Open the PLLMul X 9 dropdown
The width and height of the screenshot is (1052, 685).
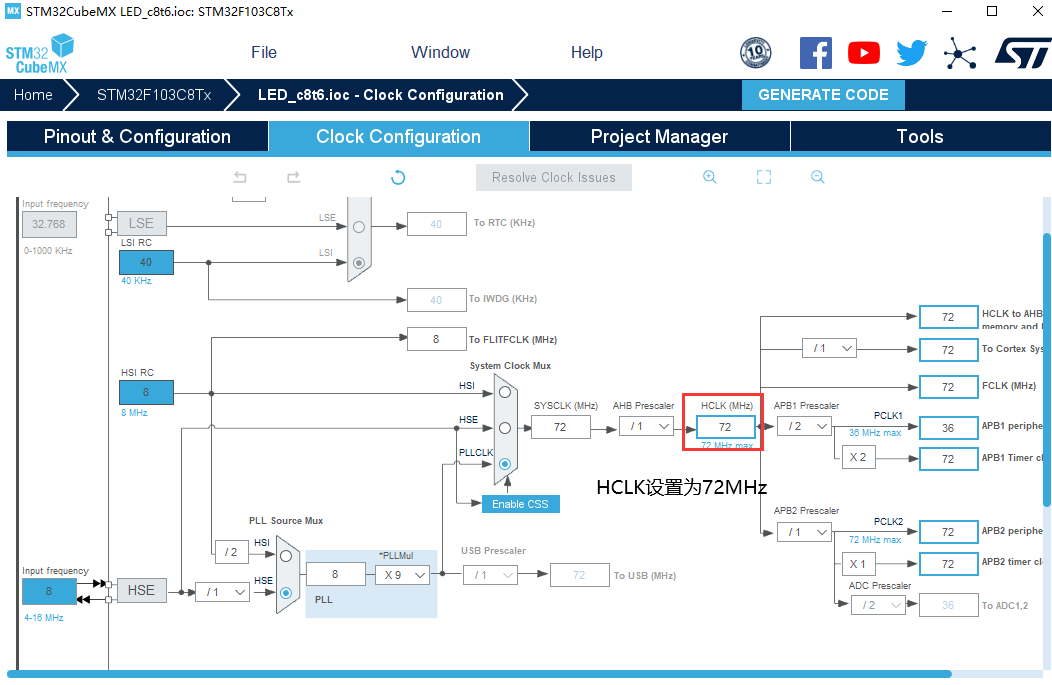pos(402,575)
